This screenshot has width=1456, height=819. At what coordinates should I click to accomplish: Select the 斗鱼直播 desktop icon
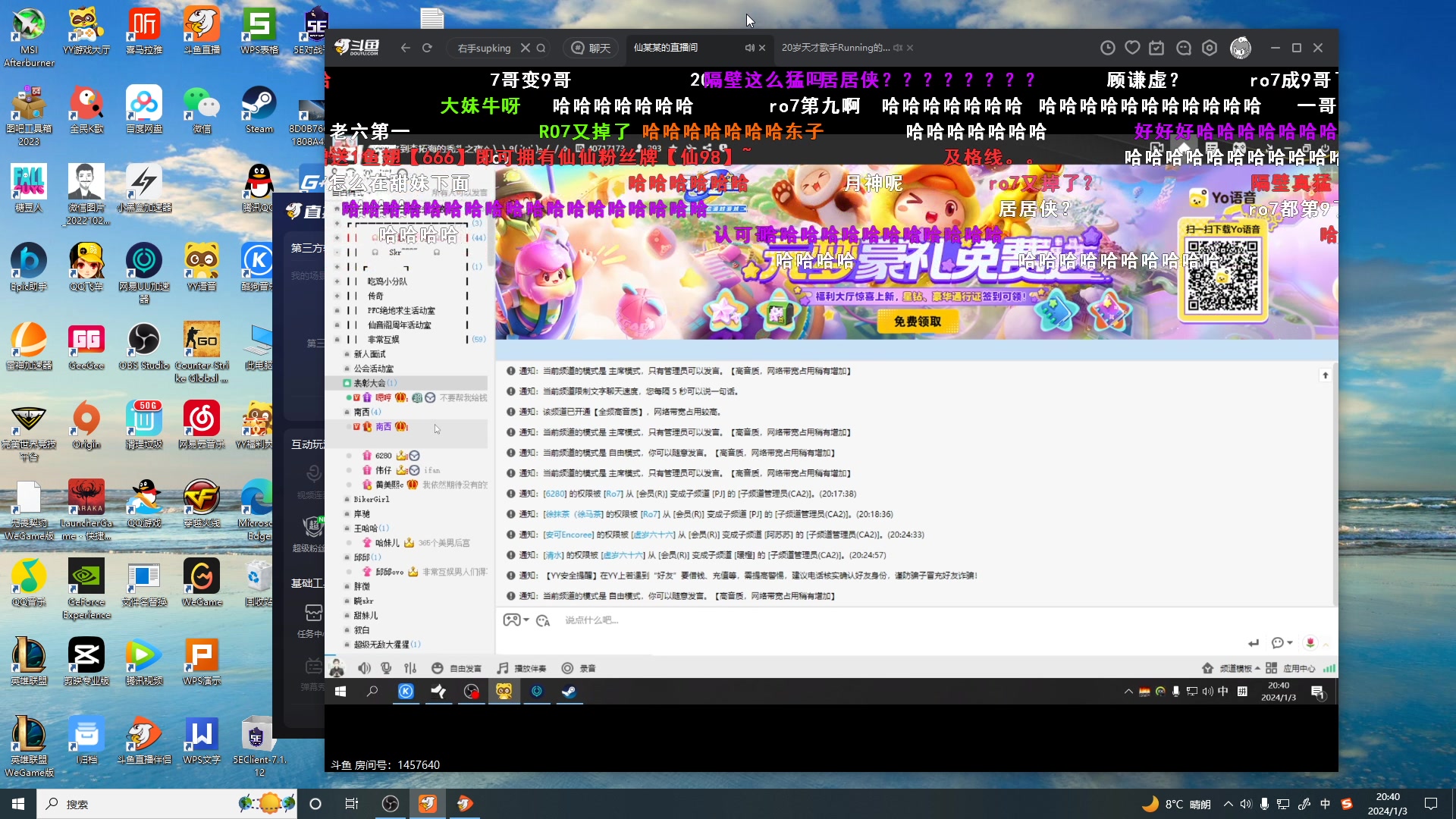click(x=202, y=30)
